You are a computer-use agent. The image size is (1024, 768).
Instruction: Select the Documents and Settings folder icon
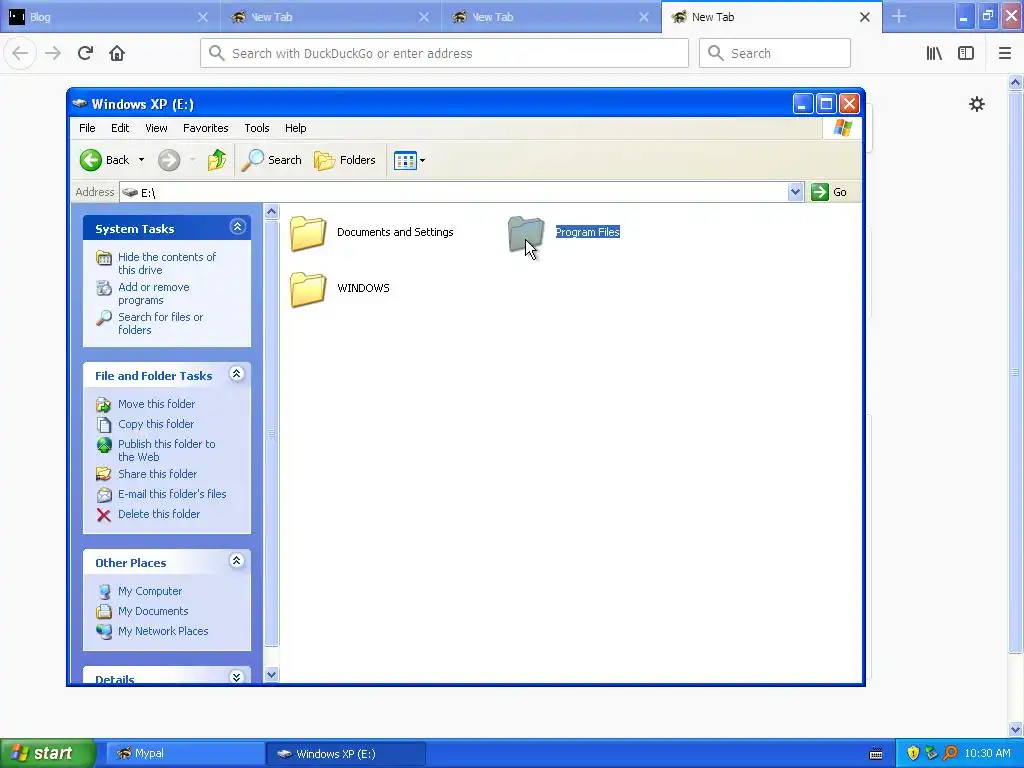tap(308, 233)
